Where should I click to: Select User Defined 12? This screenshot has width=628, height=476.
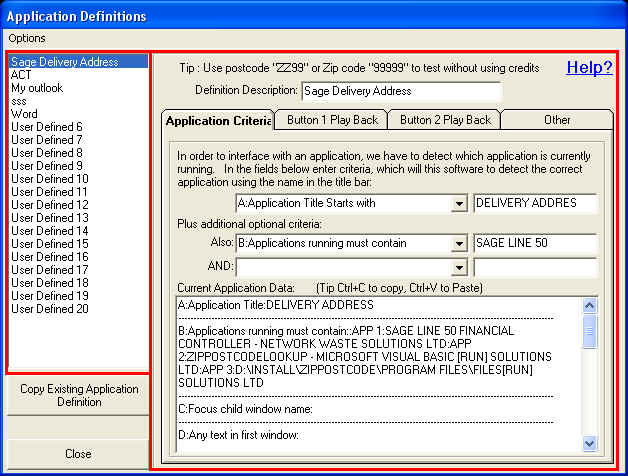[78, 205]
